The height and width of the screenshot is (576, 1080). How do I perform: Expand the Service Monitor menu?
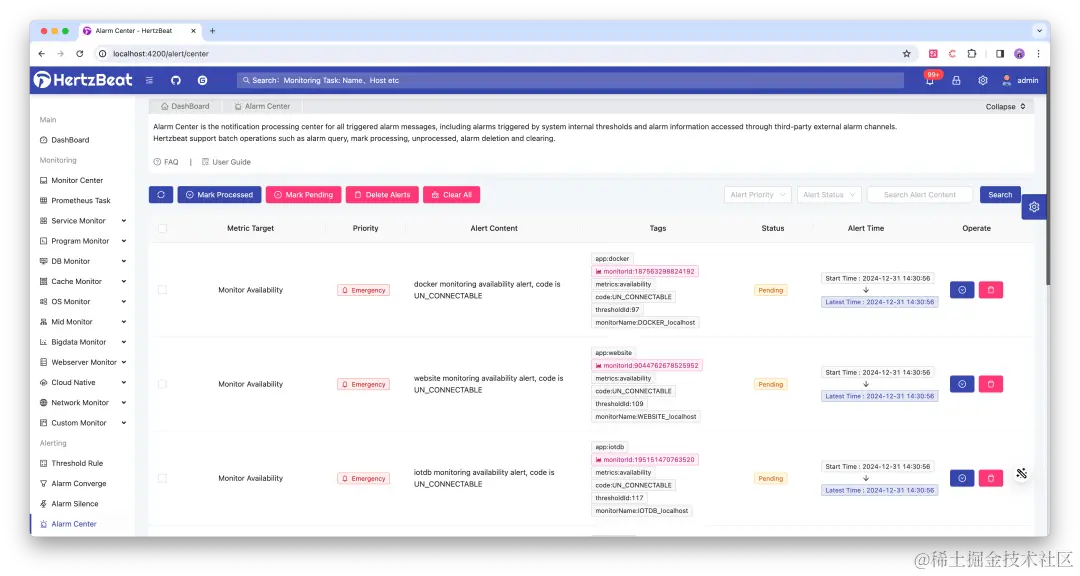(x=83, y=221)
